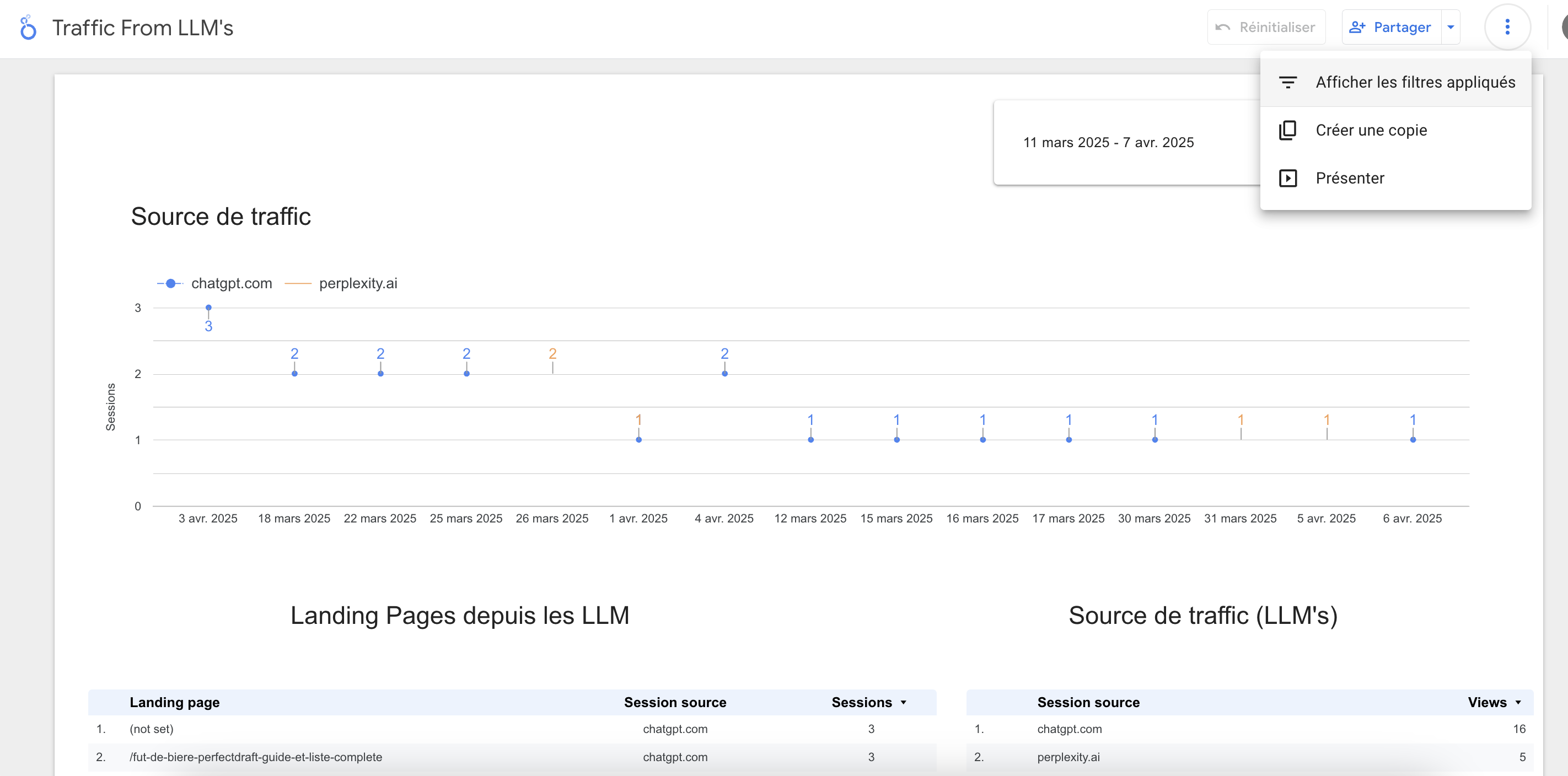Image resolution: width=1568 pixels, height=776 pixels.
Task: Click the 17 mars 2025 data point
Action: (x=1069, y=440)
